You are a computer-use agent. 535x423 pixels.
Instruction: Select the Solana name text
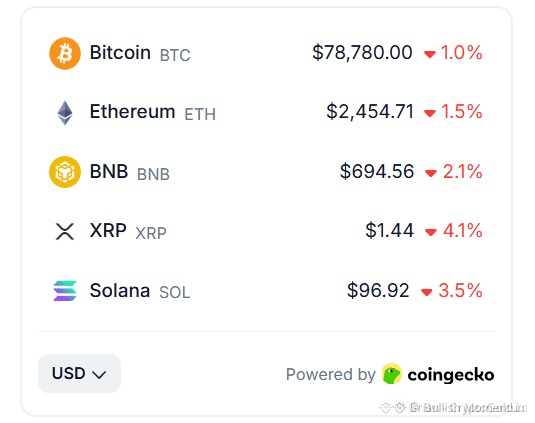click(120, 291)
